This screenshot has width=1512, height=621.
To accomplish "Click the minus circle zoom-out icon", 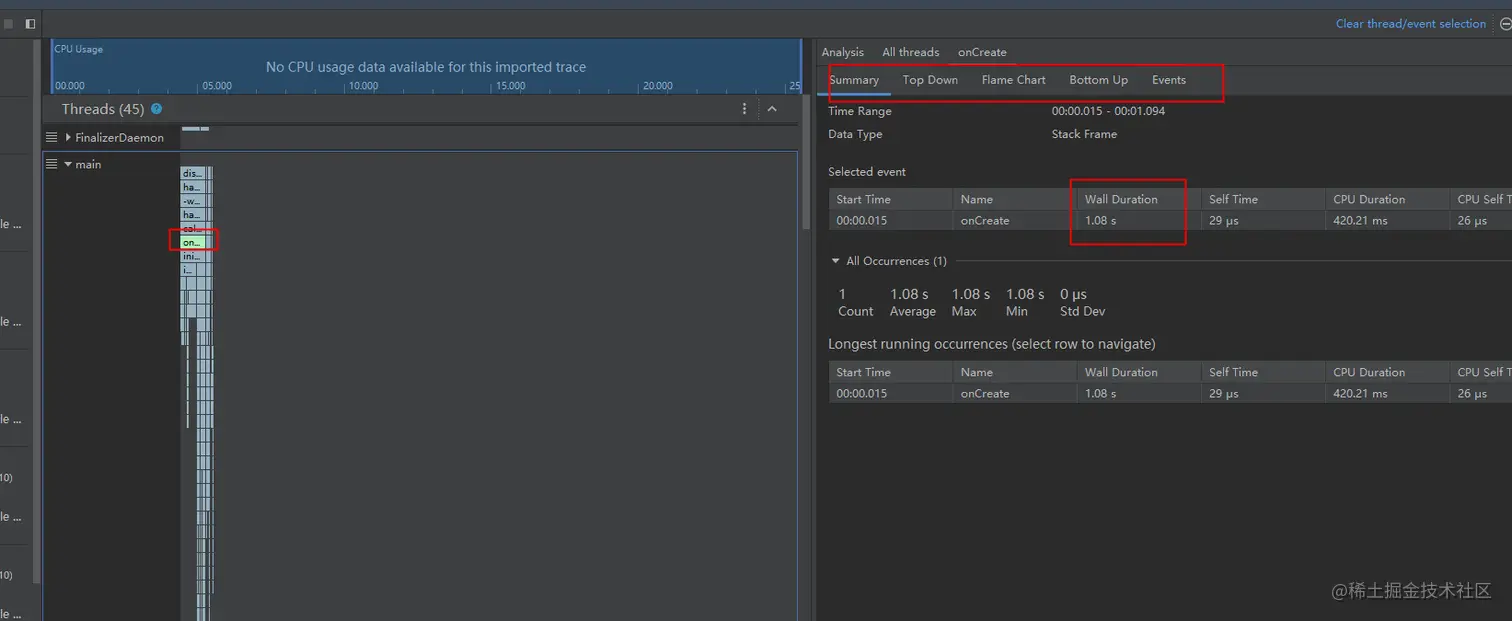I will 1506,24.
